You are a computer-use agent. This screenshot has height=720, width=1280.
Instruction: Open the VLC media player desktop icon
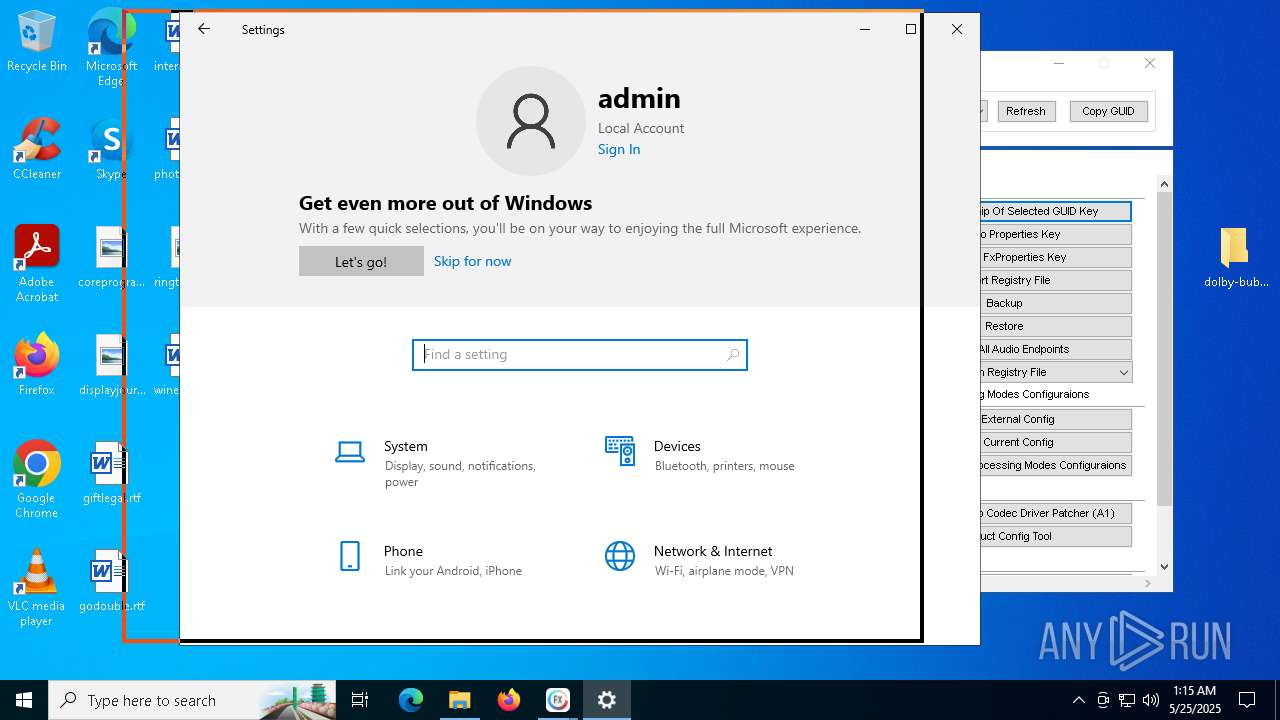[x=37, y=588]
